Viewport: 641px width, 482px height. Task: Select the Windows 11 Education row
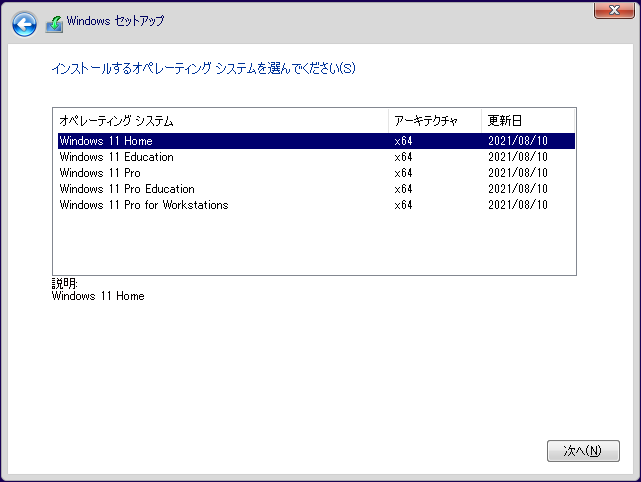click(x=316, y=157)
